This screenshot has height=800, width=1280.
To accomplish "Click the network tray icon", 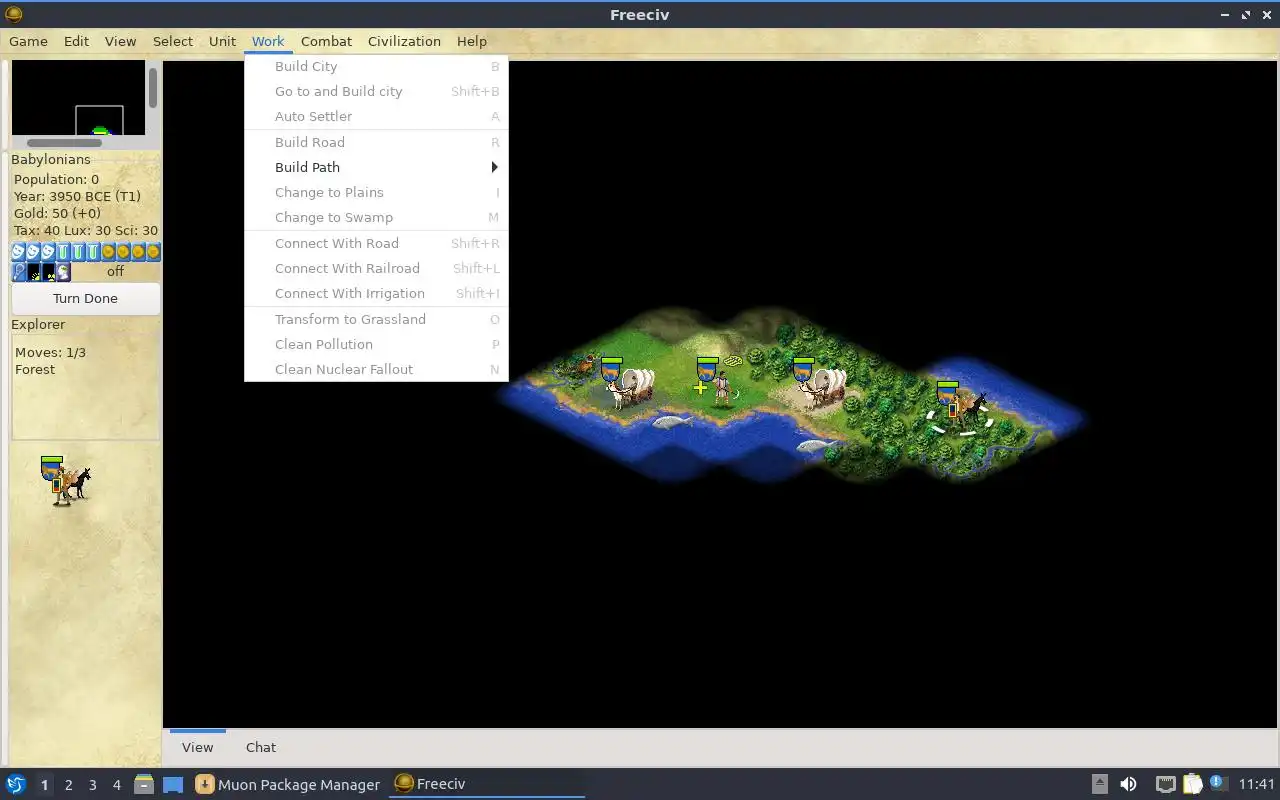I will (1165, 784).
